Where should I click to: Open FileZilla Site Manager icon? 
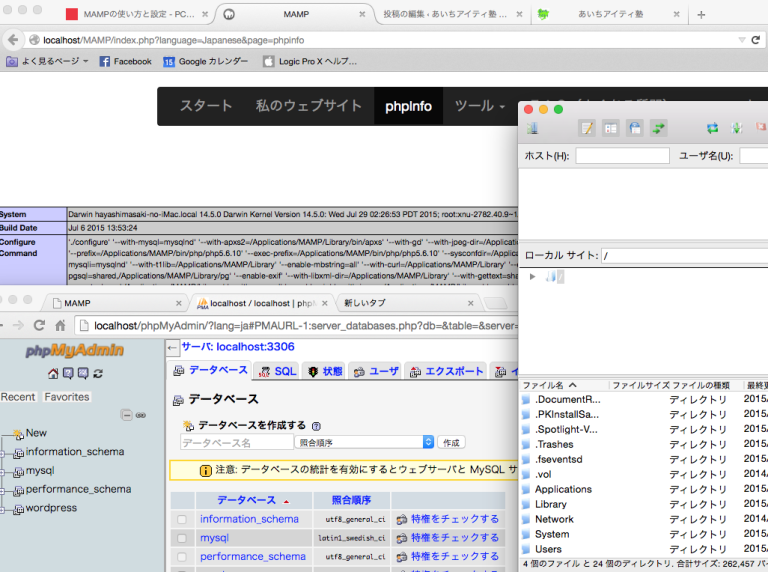(x=532, y=128)
